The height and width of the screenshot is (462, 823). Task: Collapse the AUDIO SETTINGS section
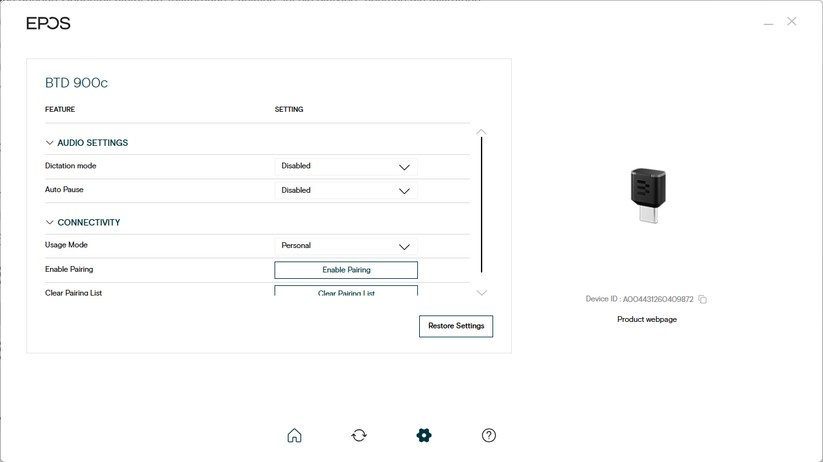(49, 143)
